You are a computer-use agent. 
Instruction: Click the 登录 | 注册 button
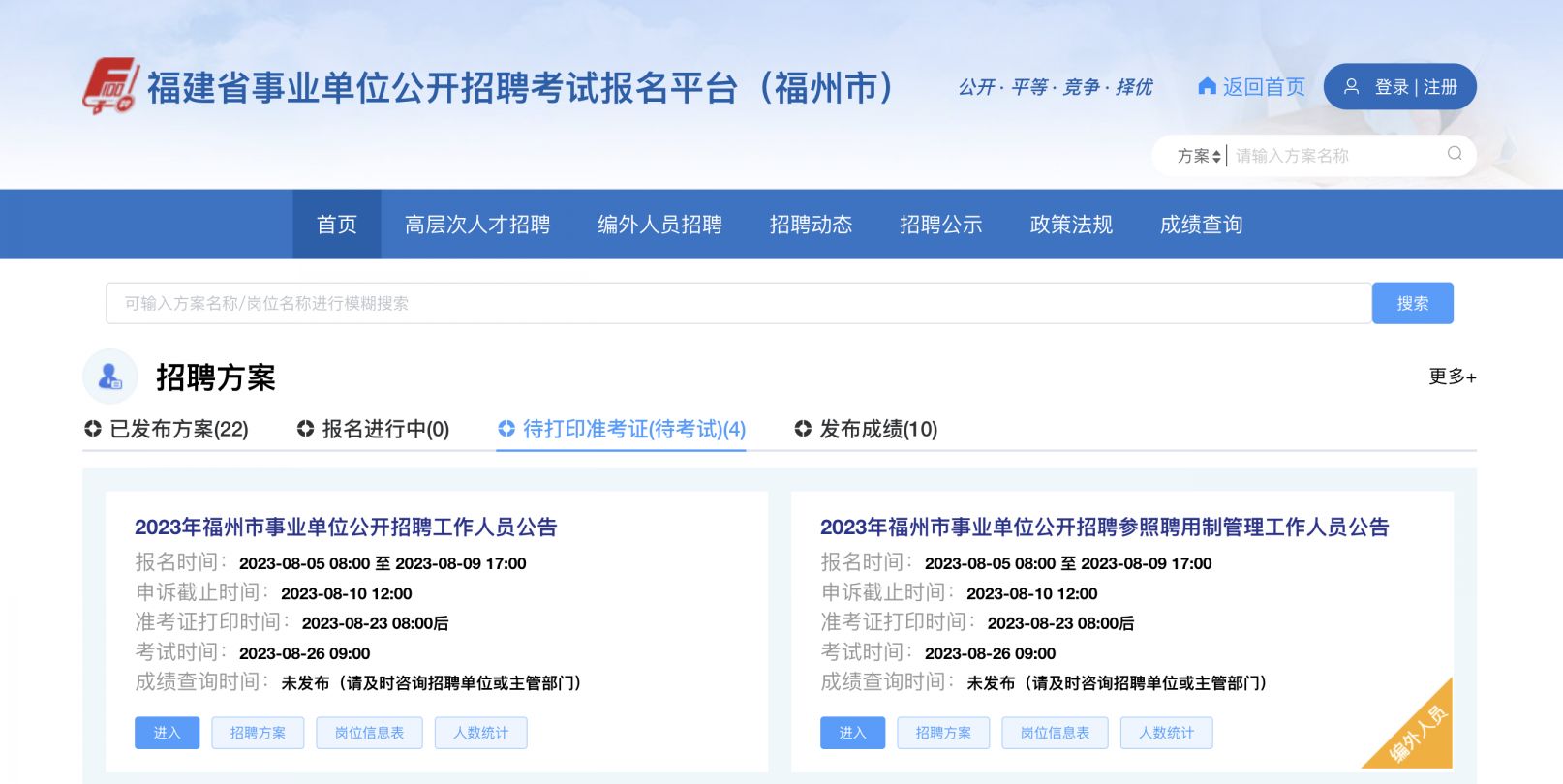1399,86
